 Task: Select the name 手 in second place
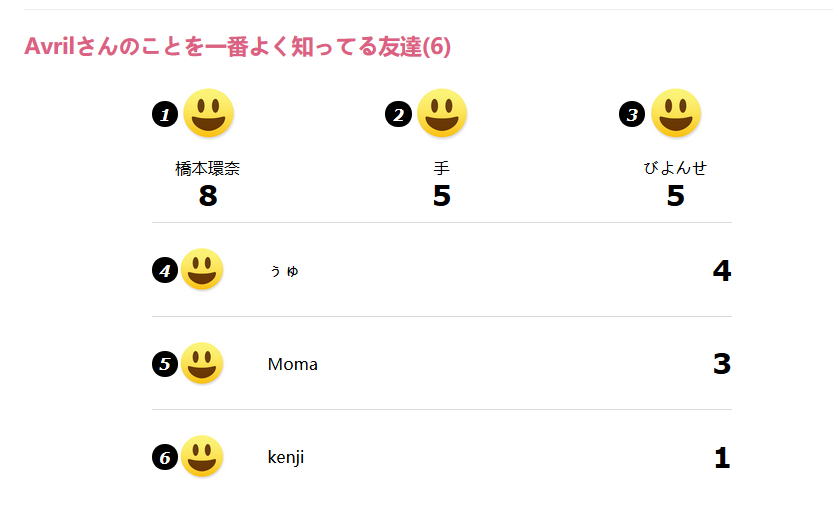pos(441,168)
